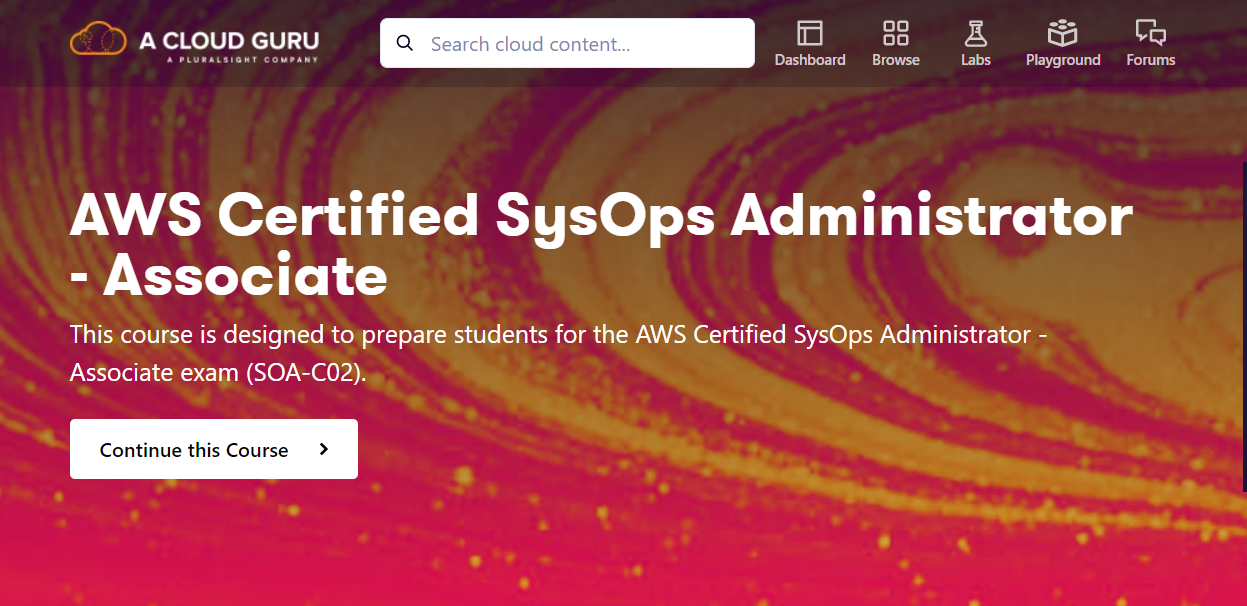Open the Playground cube icon

point(1063,33)
